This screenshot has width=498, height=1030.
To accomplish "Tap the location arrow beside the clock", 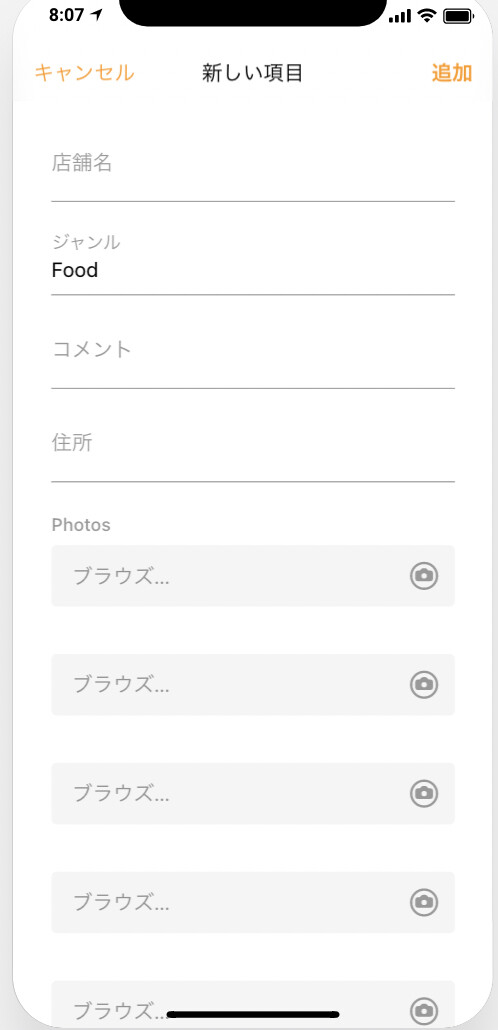I will coord(98,15).
